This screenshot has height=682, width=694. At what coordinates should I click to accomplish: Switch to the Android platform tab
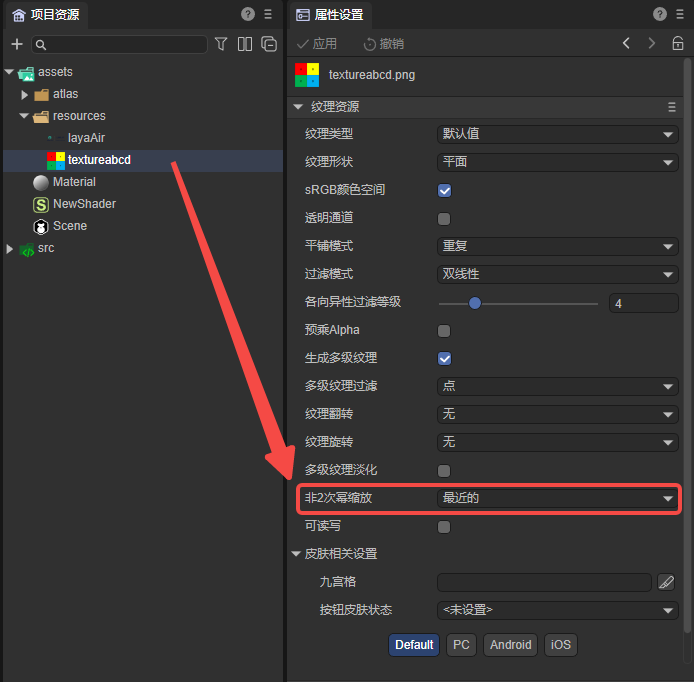(x=510, y=645)
